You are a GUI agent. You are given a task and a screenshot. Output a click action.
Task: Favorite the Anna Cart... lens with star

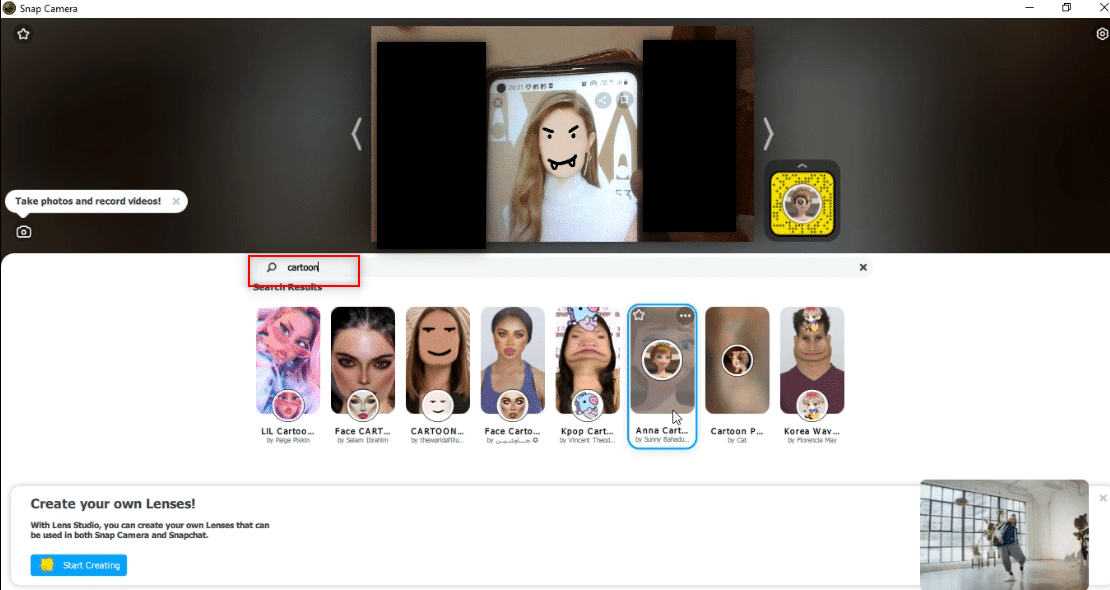[x=639, y=315]
